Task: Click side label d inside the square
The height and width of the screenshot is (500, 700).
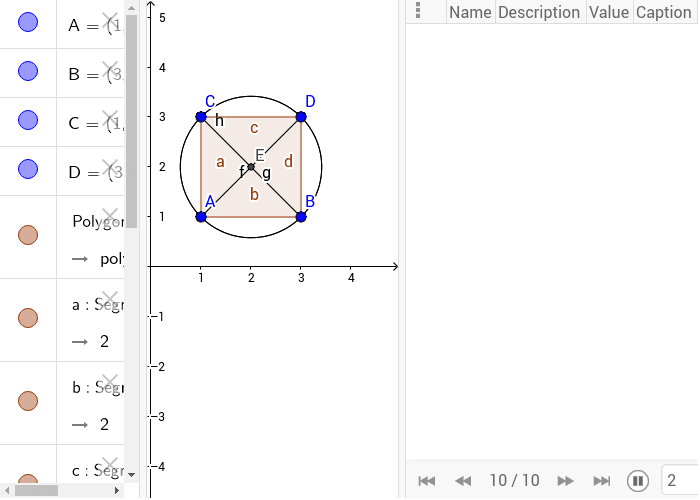Action: [288, 161]
